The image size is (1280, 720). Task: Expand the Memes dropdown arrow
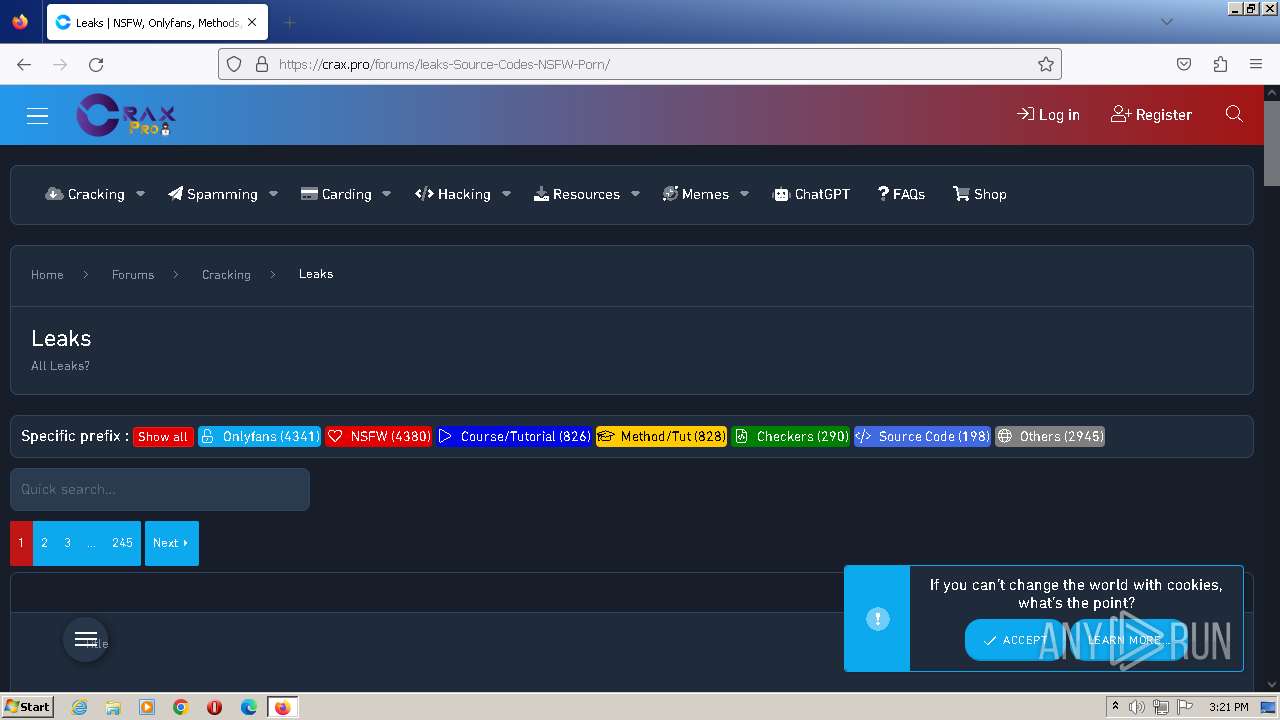(744, 194)
